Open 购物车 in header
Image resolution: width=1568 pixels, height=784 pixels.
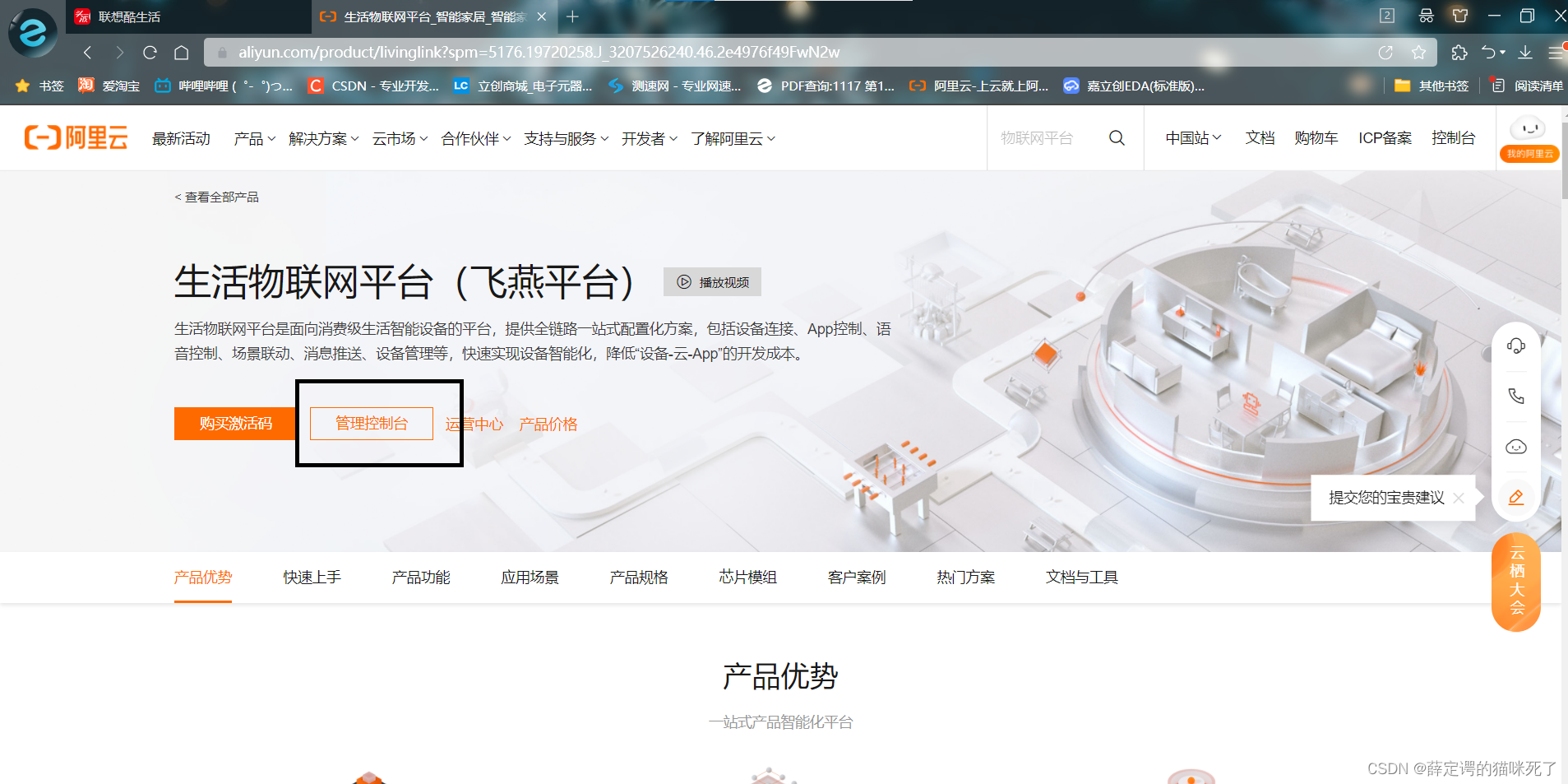click(x=1316, y=138)
